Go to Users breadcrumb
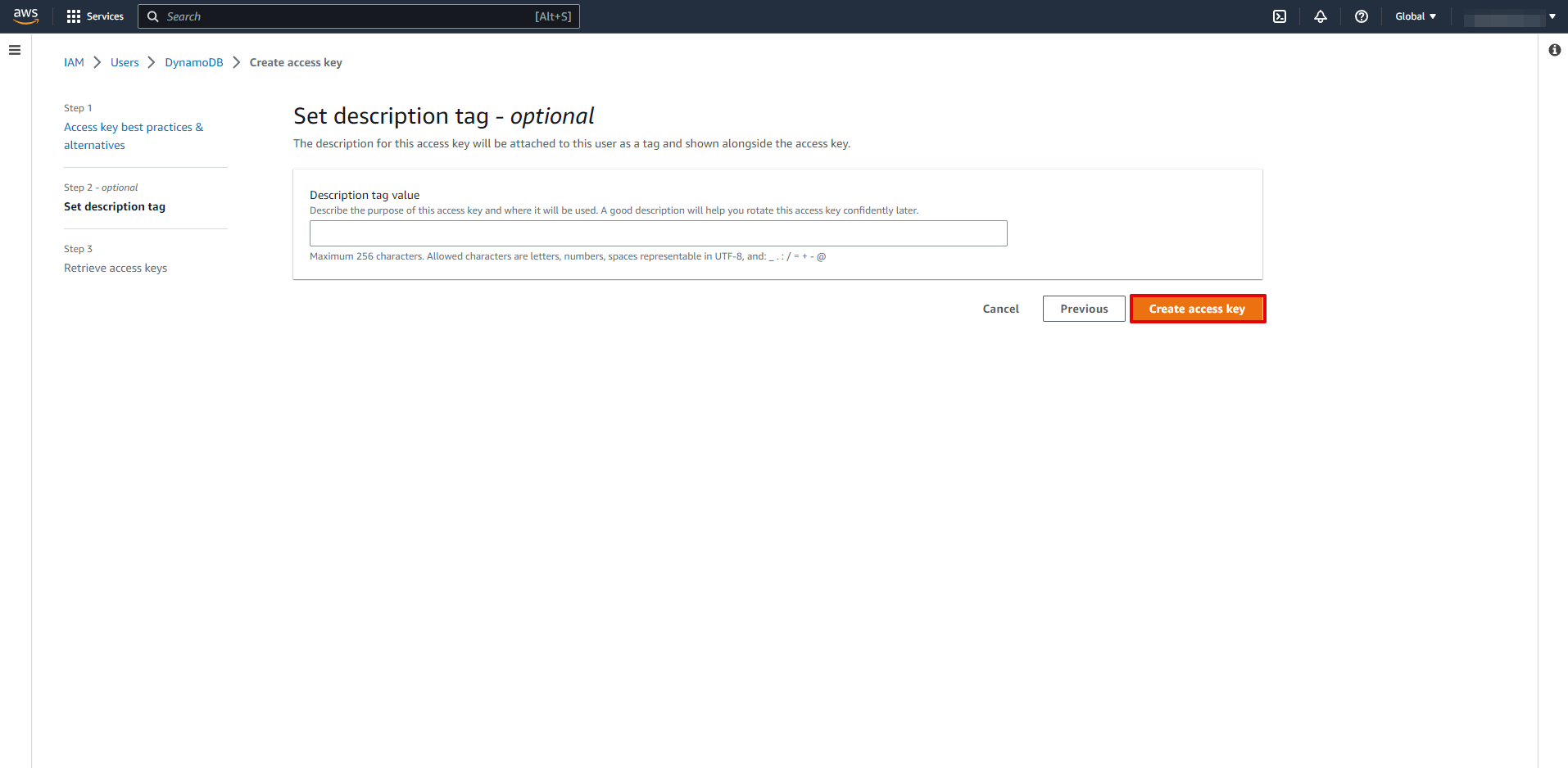This screenshot has height=768, width=1568. click(x=125, y=62)
